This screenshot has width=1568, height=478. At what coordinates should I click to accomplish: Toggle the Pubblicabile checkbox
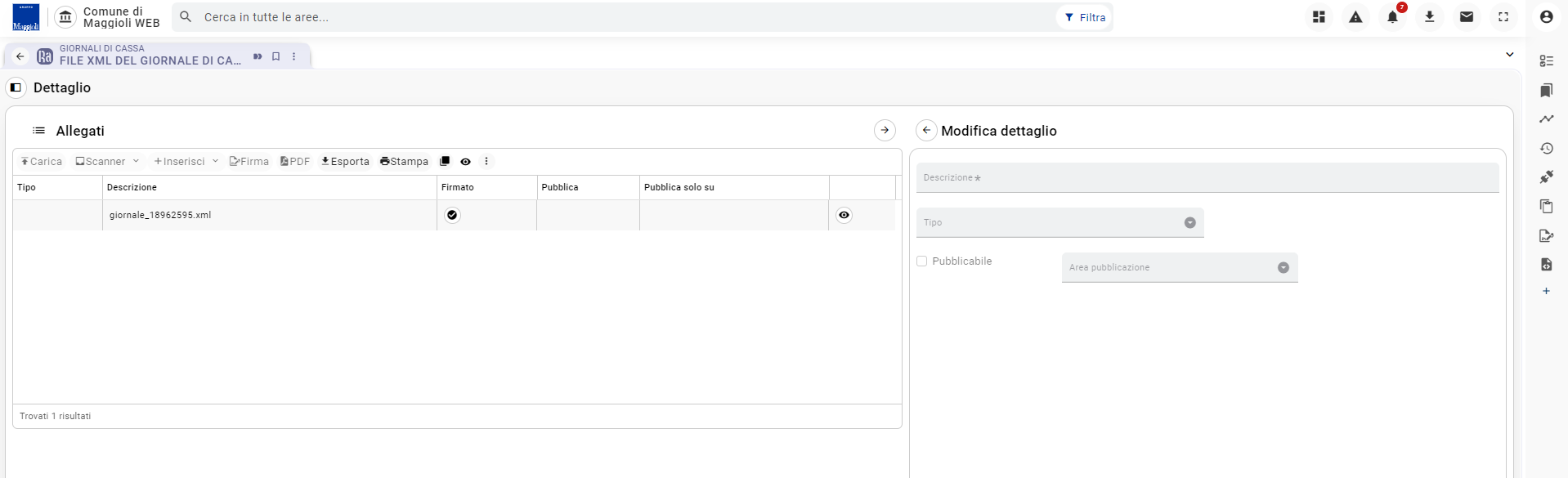tap(921, 261)
